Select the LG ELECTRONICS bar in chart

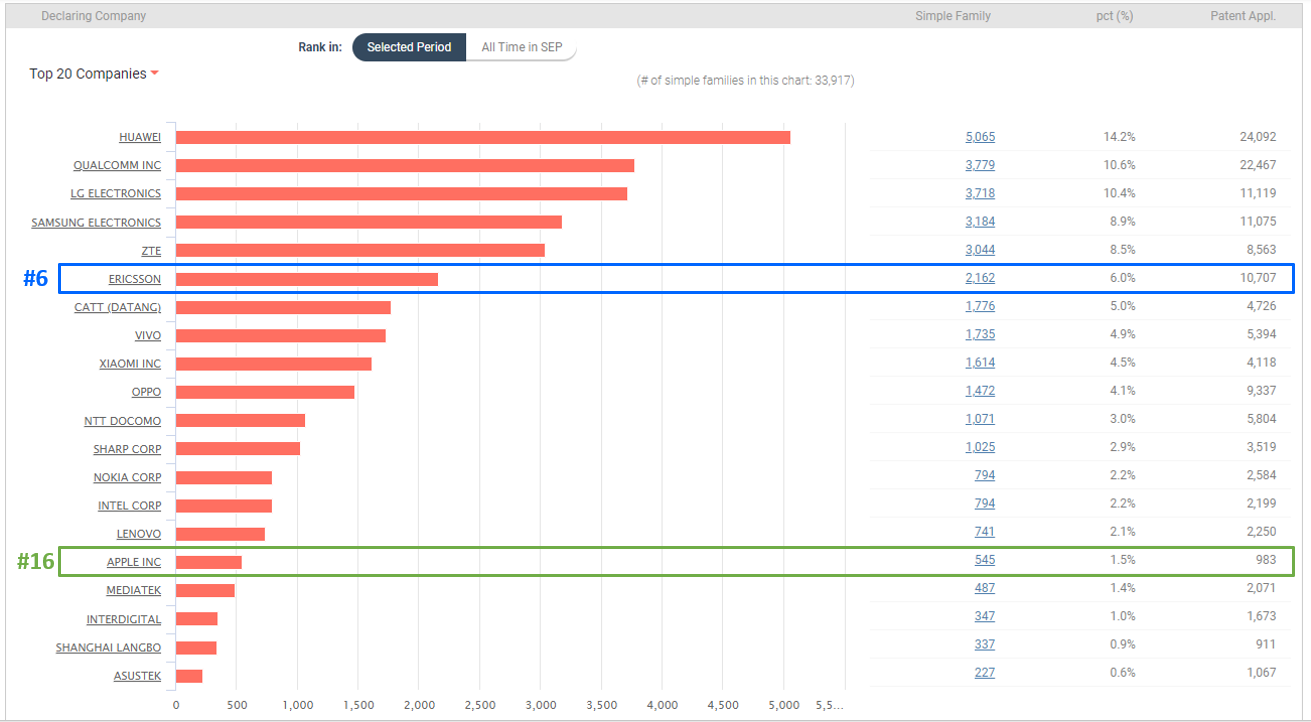coord(402,193)
